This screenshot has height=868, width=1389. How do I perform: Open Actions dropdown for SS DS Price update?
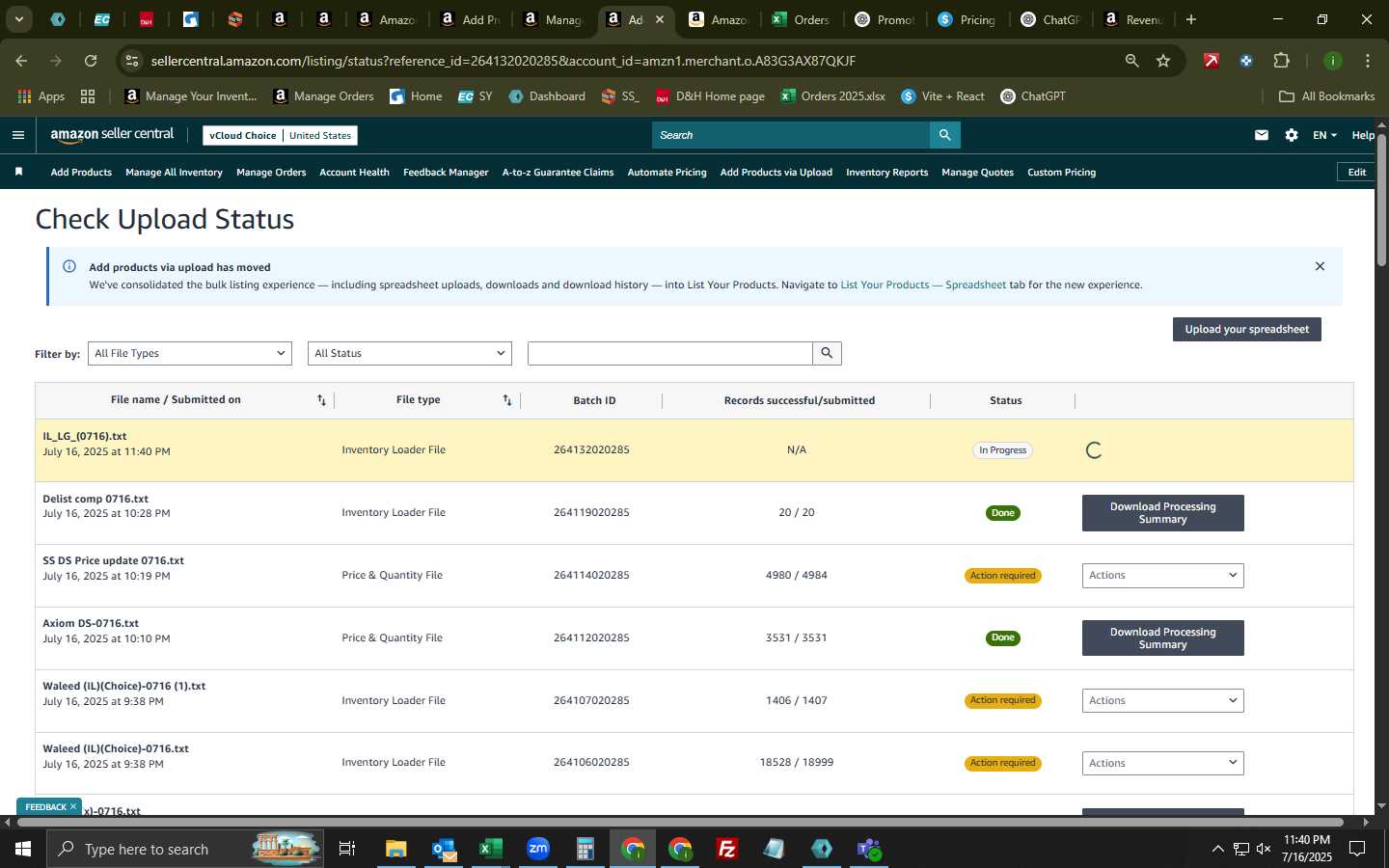coord(1162,575)
